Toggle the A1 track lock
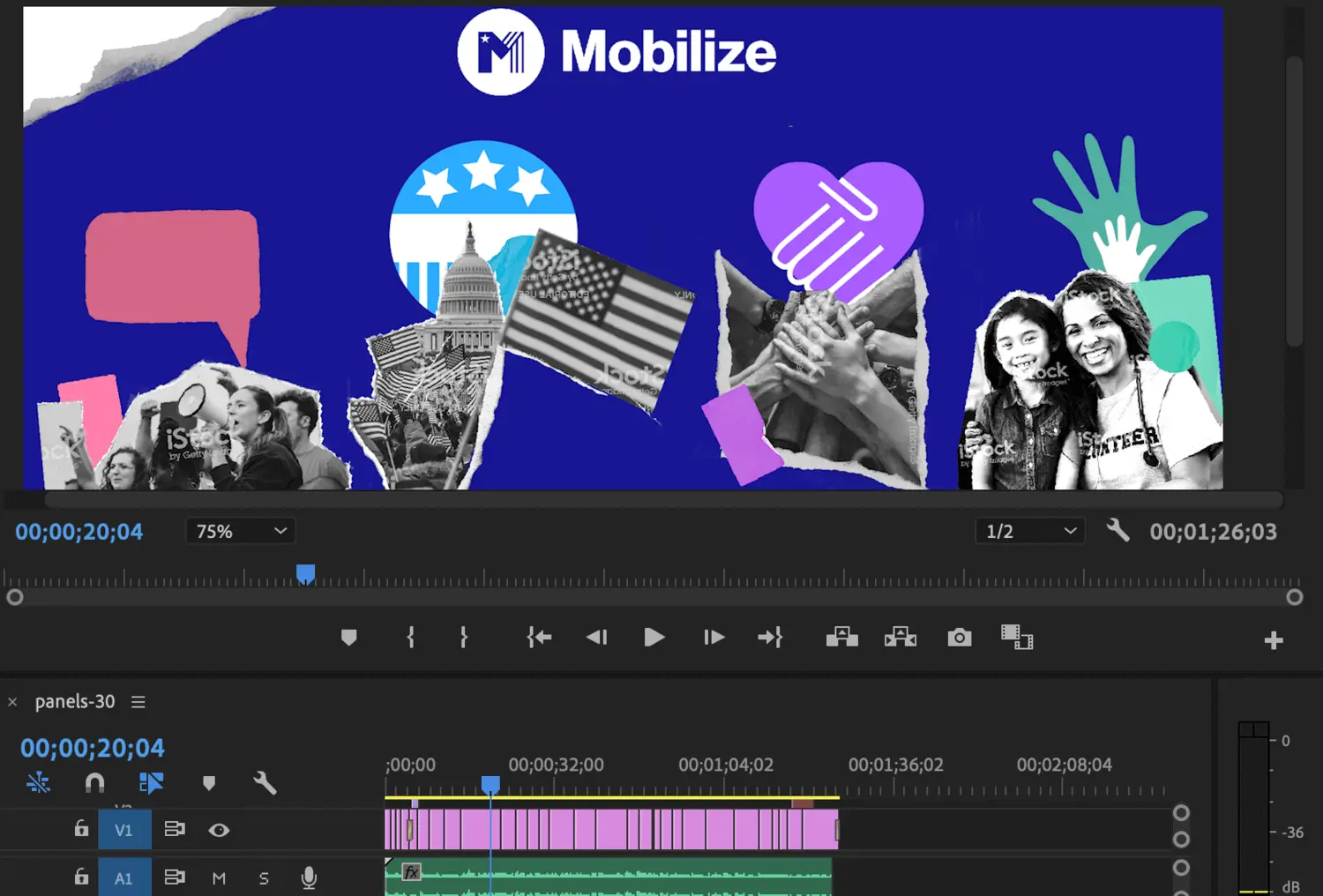The width and height of the screenshot is (1323, 896). [81, 876]
